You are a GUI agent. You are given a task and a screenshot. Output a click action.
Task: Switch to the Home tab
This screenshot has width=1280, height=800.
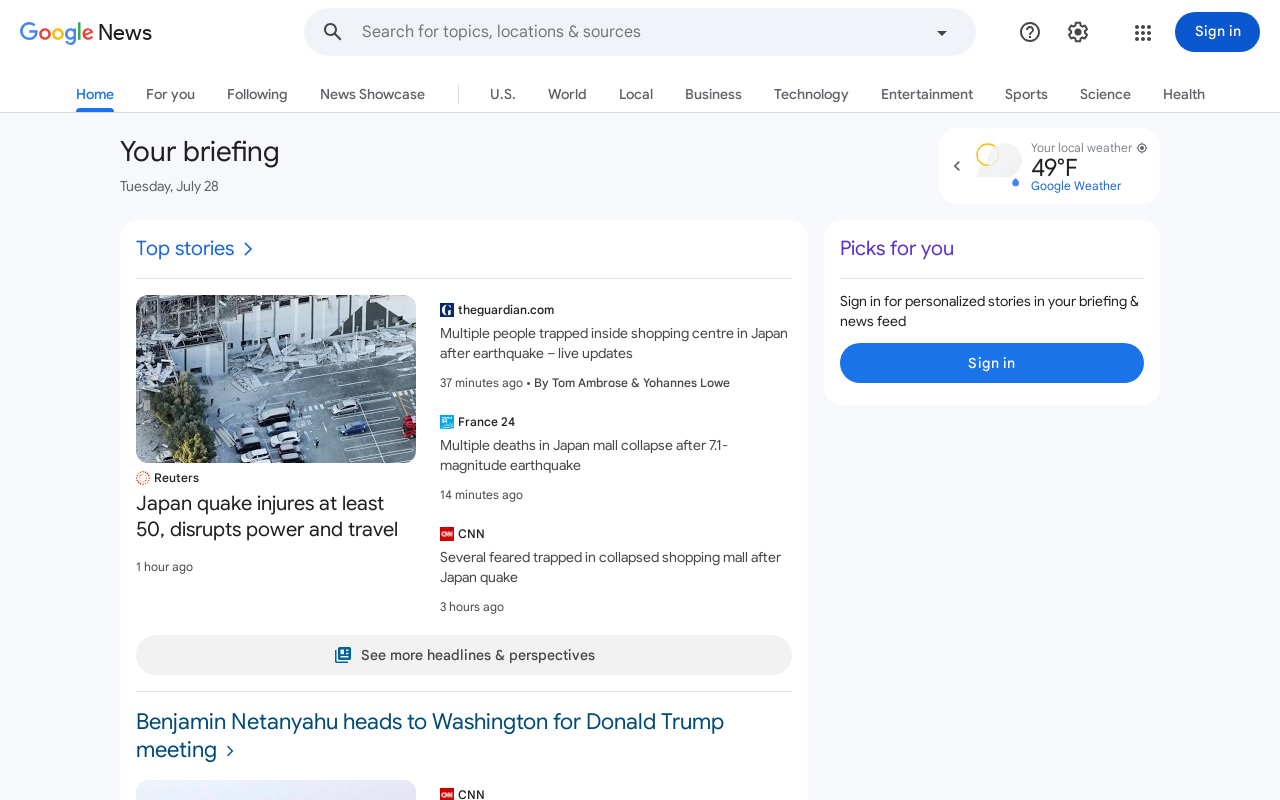[x=95, y=94]
